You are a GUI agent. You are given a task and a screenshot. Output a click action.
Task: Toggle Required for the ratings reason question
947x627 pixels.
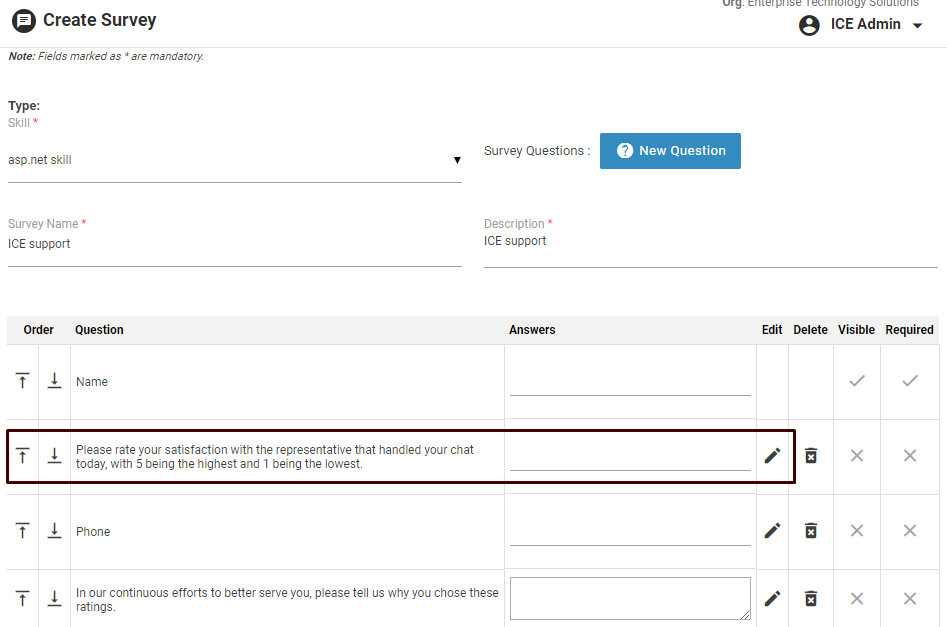coord(909,598)
